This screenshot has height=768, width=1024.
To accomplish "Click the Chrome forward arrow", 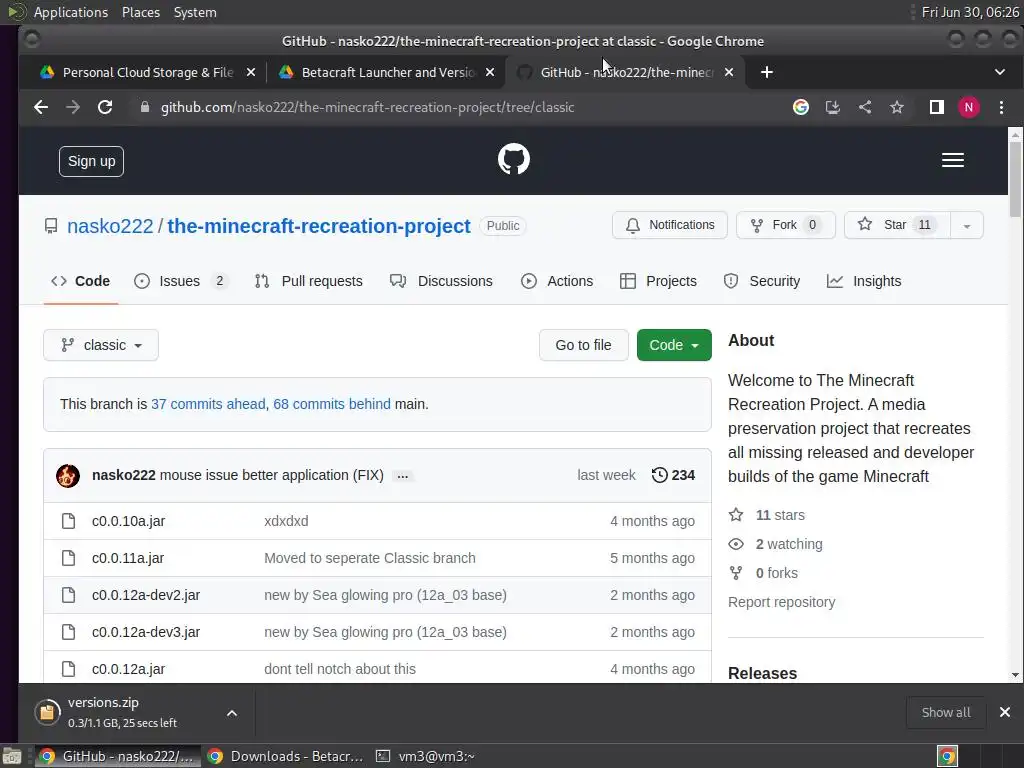I will pyautogui.click(x=72, y=107).
